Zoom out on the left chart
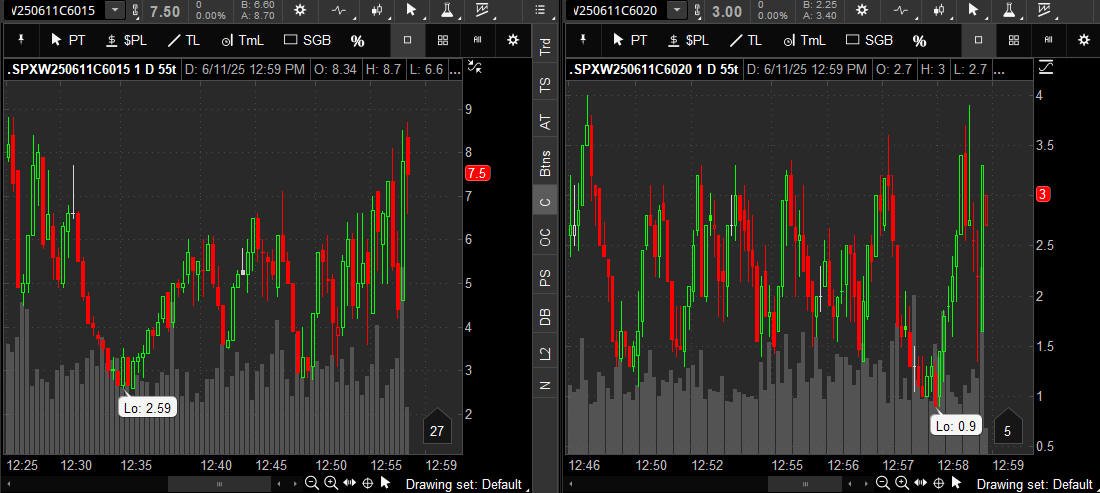 point(312,483)
